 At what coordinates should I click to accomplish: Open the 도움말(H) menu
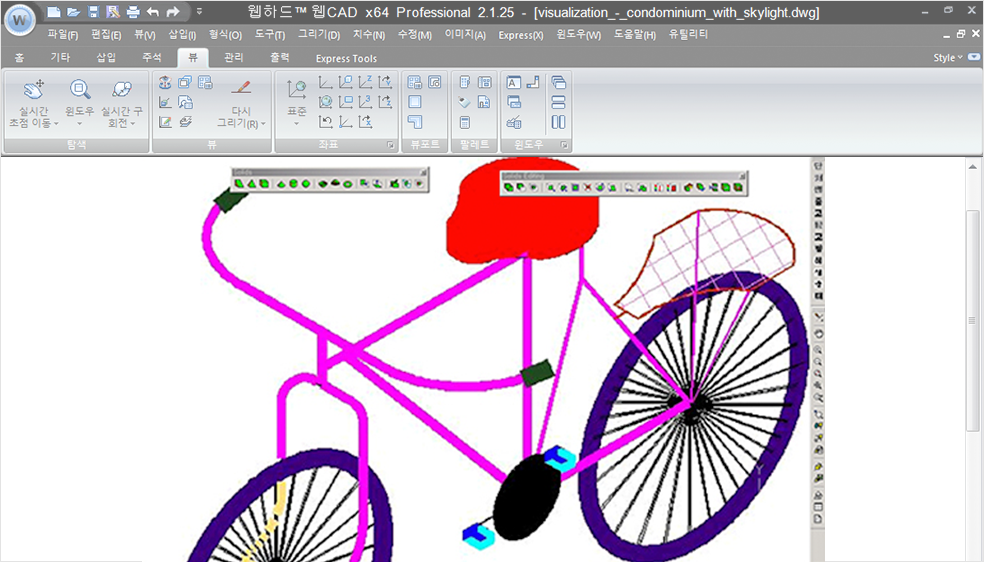(x=634, y=34)
